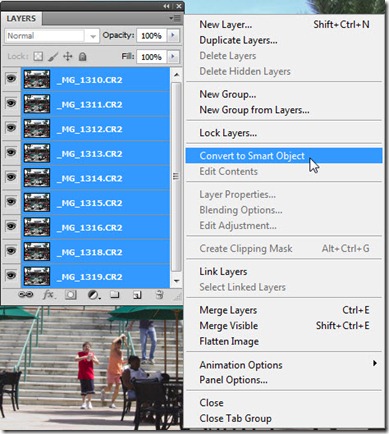Click the link layers chain icon
This screenshot has height=434, width=389.
[x=26, y=295]
